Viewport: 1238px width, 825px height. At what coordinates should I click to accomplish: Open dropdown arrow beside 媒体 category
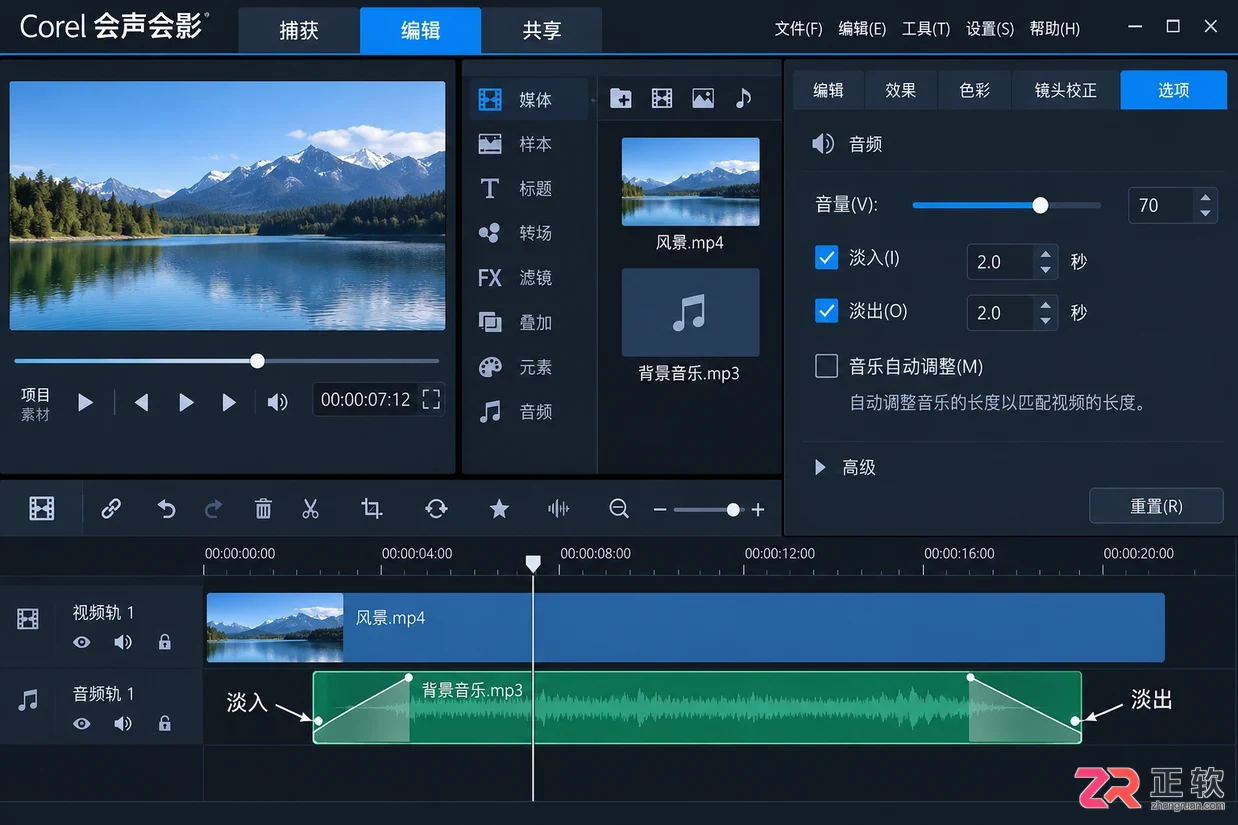click(x=593, y=100)
